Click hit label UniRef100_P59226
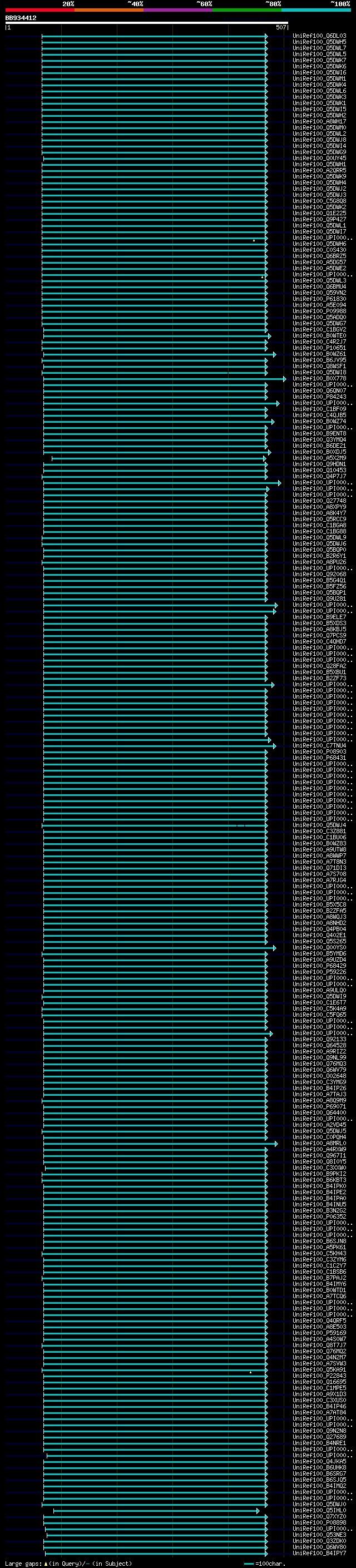The height and width of the screenshot is (1568, 356). click(x=319, y=972)
